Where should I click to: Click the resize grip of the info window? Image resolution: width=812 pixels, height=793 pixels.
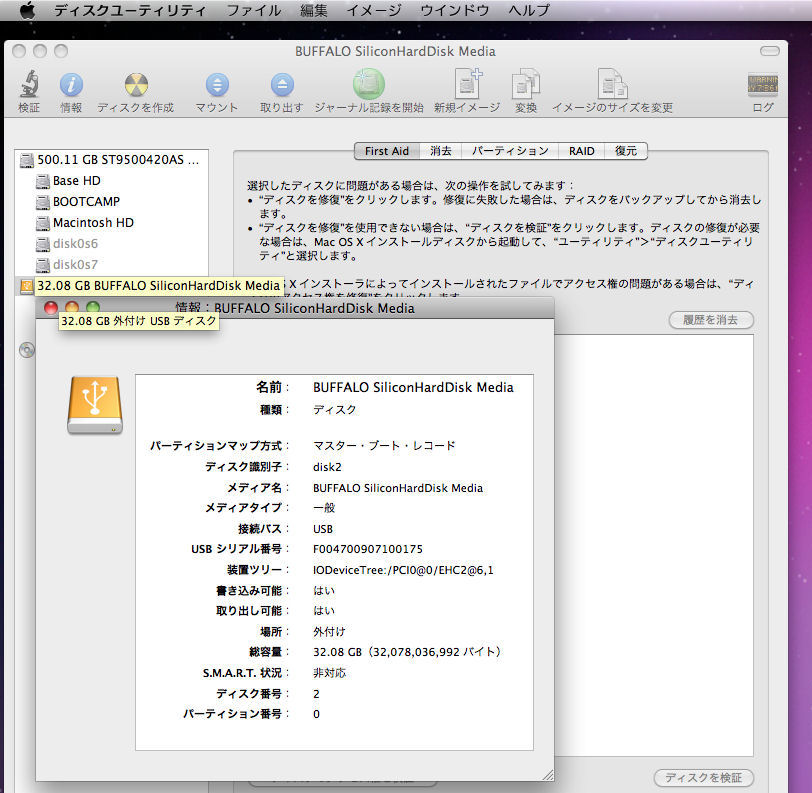point(547,774)
